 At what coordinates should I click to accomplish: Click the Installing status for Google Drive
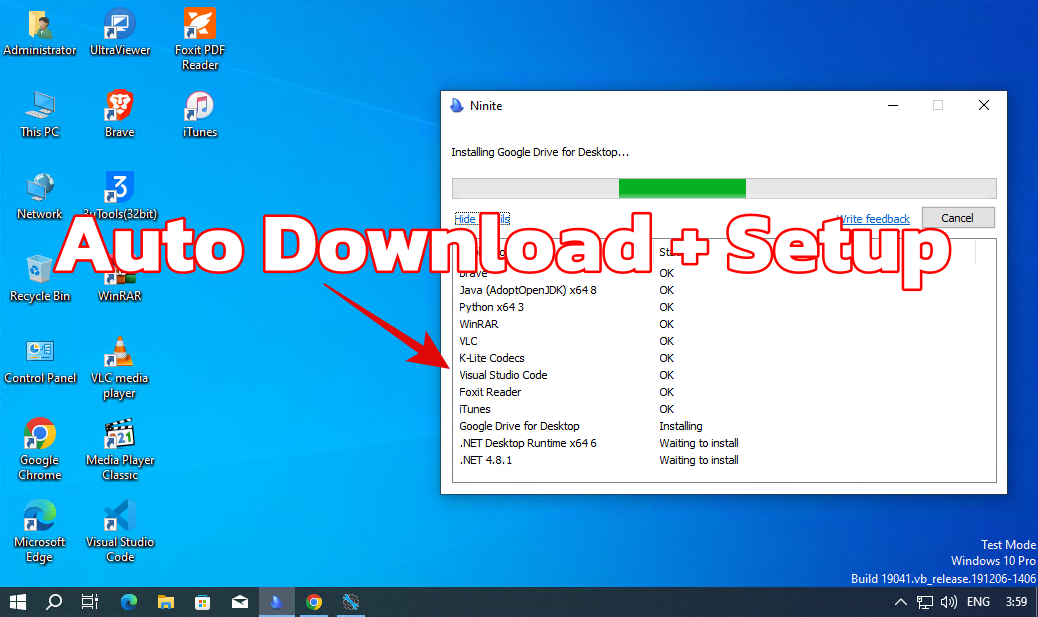(x=681, y=426)
